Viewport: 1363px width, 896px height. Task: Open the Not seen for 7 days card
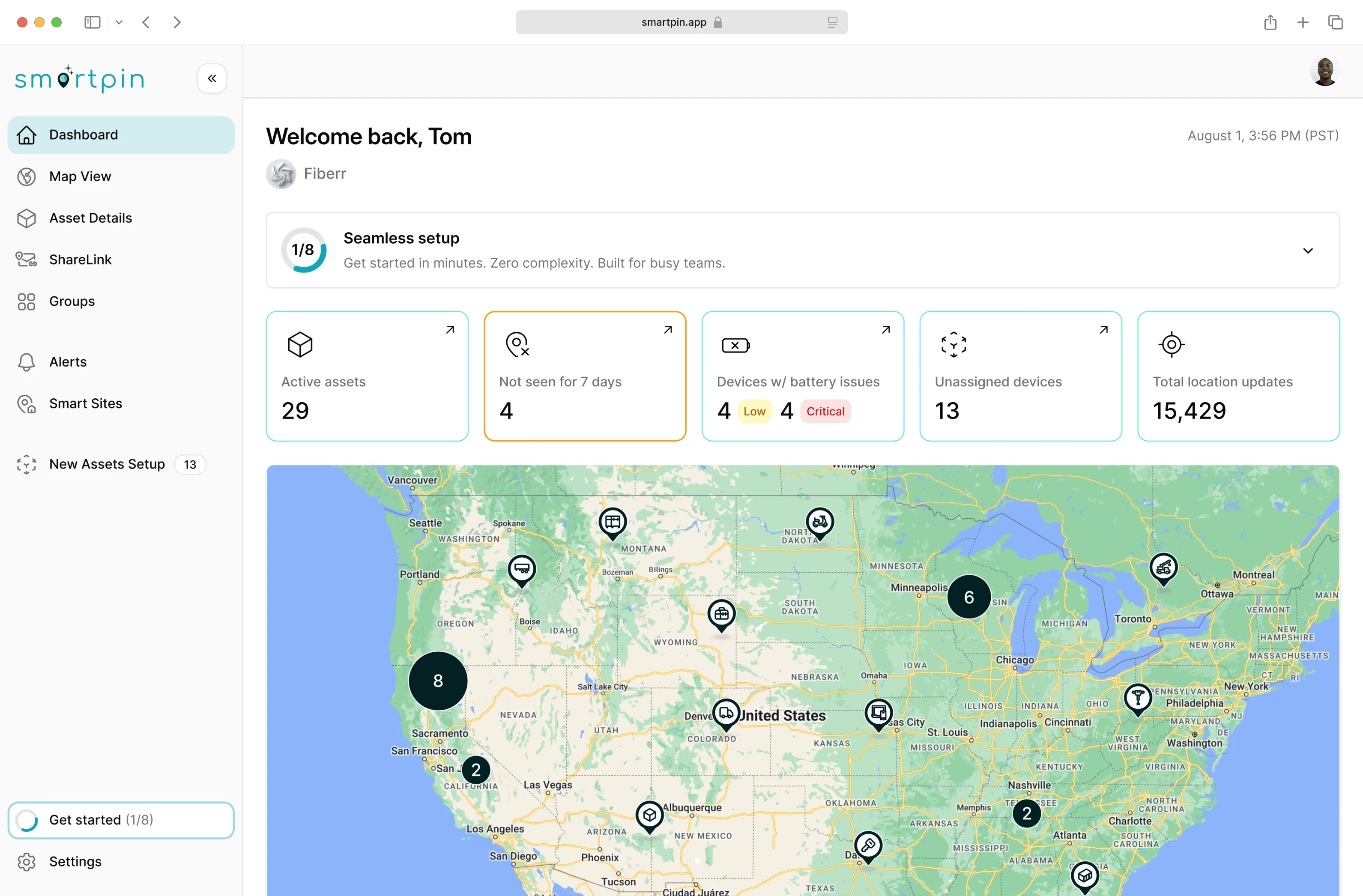(x=584, y=376)
